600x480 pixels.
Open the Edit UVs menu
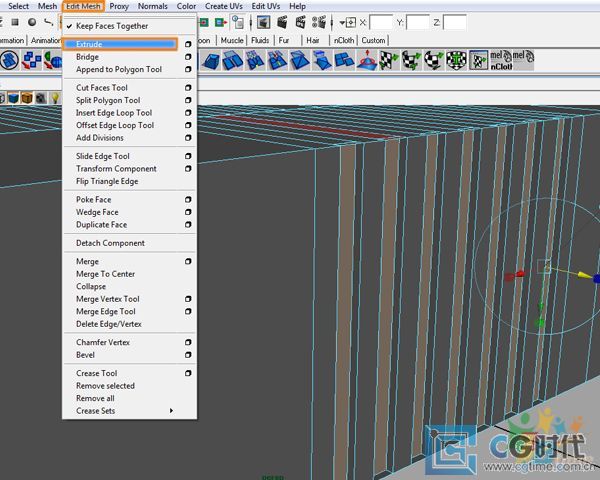[266, 7]
